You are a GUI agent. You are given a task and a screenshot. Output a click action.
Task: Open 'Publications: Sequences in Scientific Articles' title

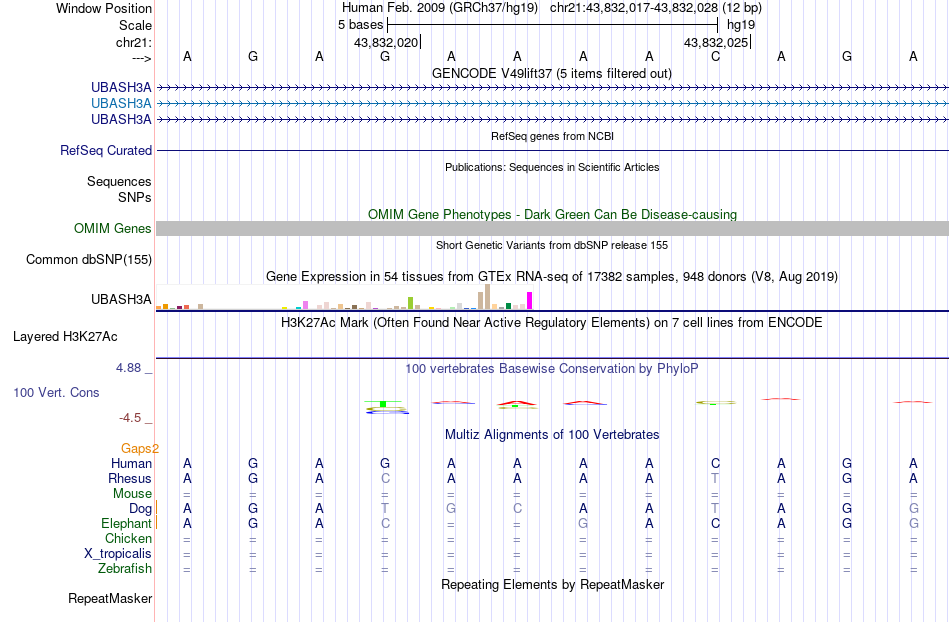[552, 167]
